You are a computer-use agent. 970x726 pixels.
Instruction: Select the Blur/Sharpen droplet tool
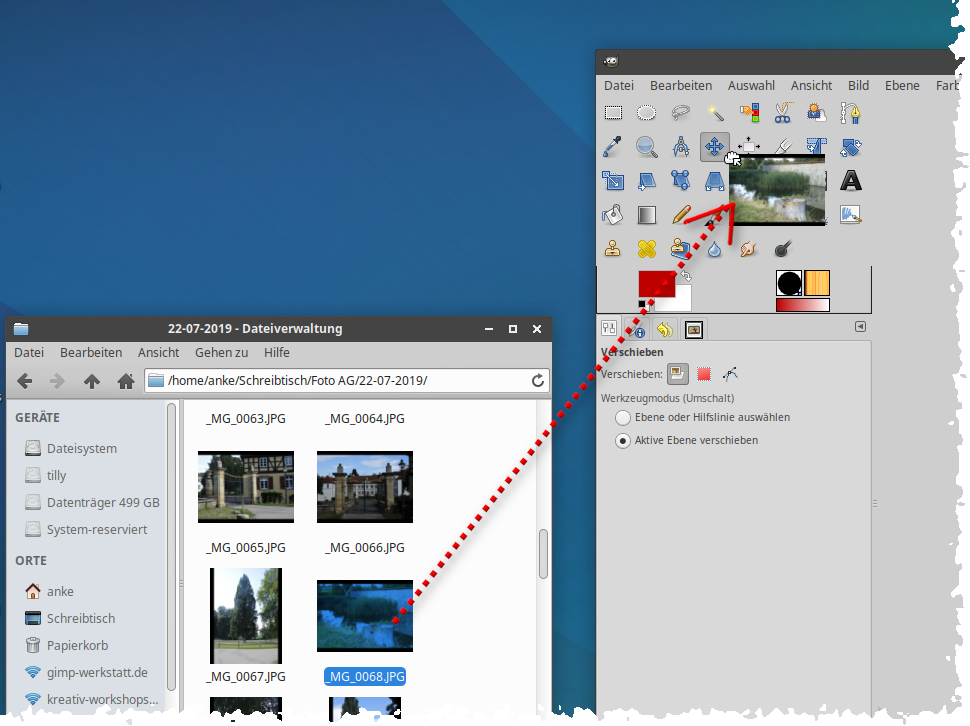[x=715, y=249]
